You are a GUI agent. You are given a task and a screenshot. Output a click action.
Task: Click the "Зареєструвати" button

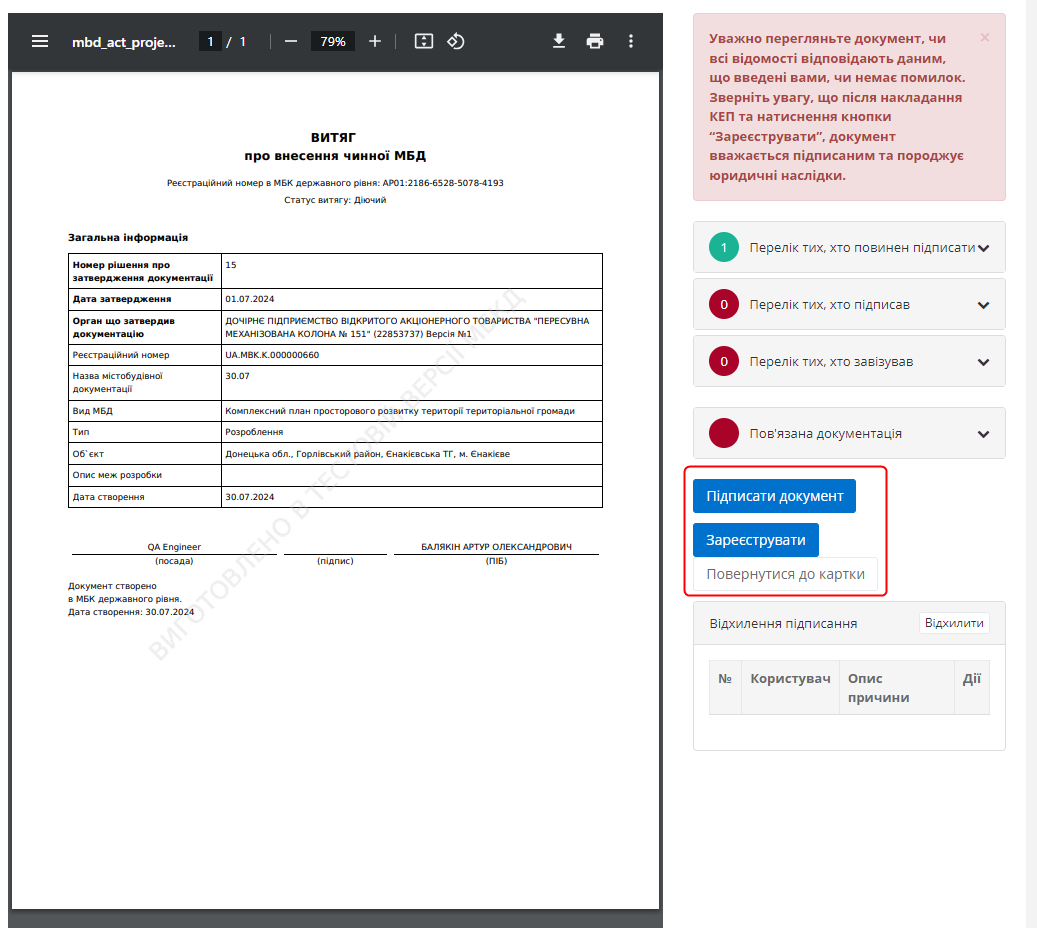pos(755,540)
